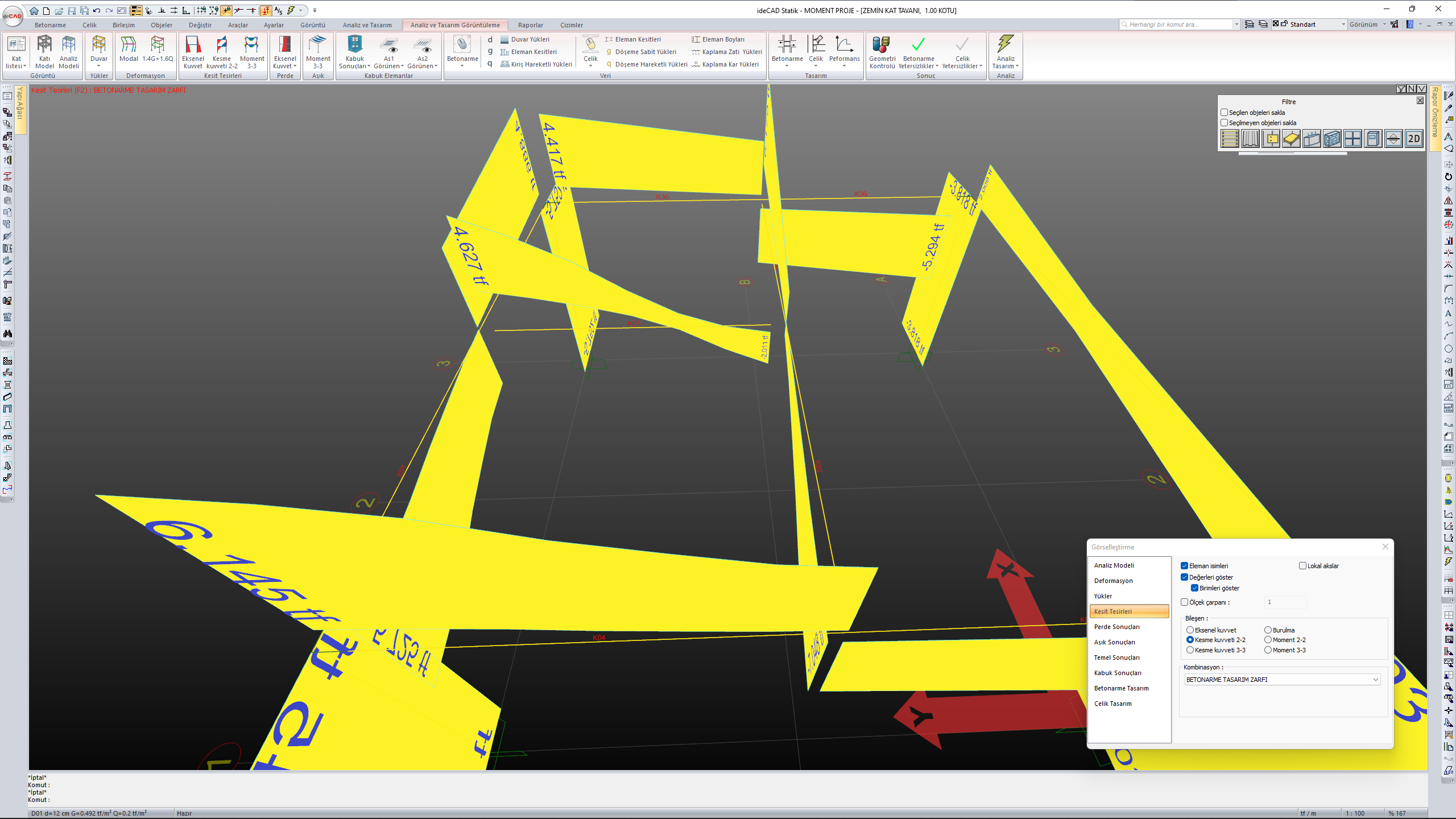Open Betonarme data dropdown in Veri group
This screenshot has height=819, width=1456.
coord(462,67)
